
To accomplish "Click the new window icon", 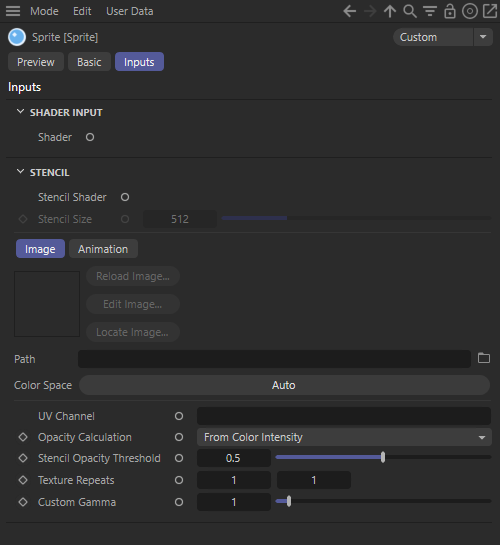I will tap(490, 11).
